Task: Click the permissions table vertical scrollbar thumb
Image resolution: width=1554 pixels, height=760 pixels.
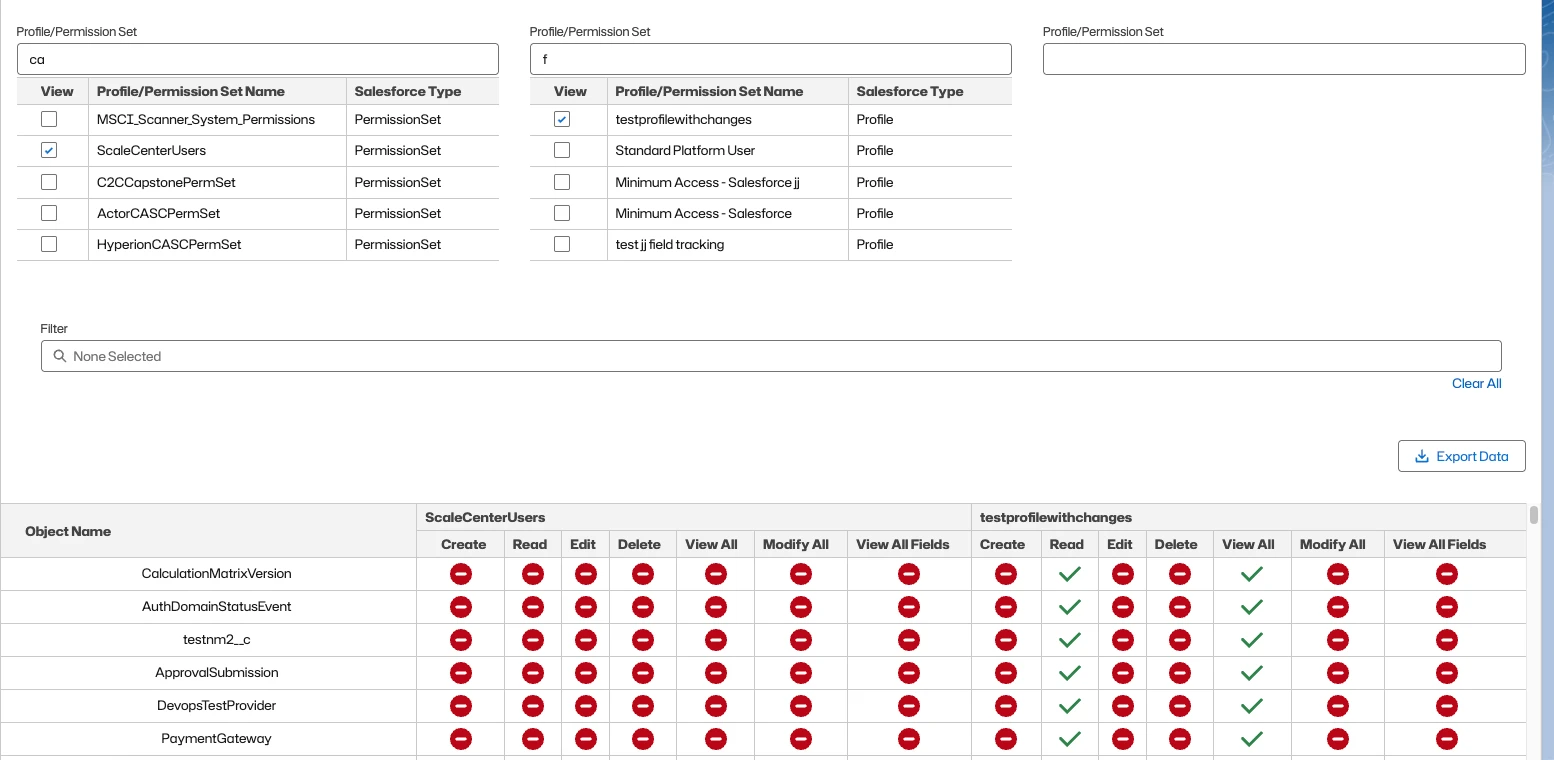Action: coord(1534,515)
